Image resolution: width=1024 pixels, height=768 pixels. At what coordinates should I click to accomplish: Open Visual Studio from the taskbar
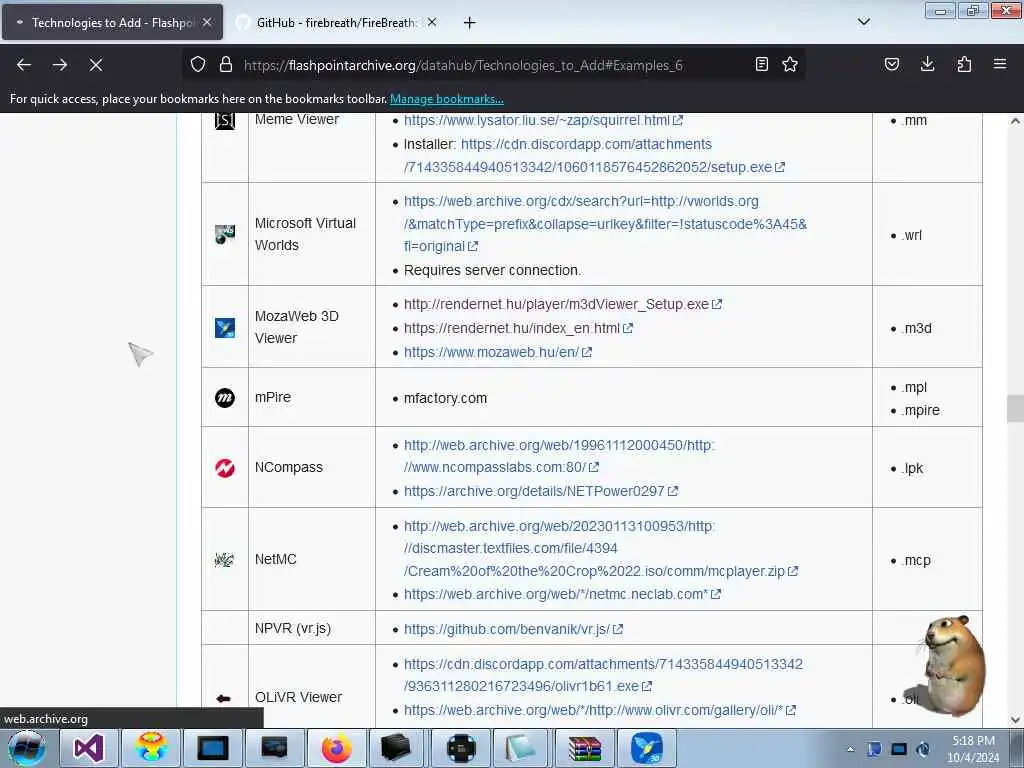pos(89,748)
